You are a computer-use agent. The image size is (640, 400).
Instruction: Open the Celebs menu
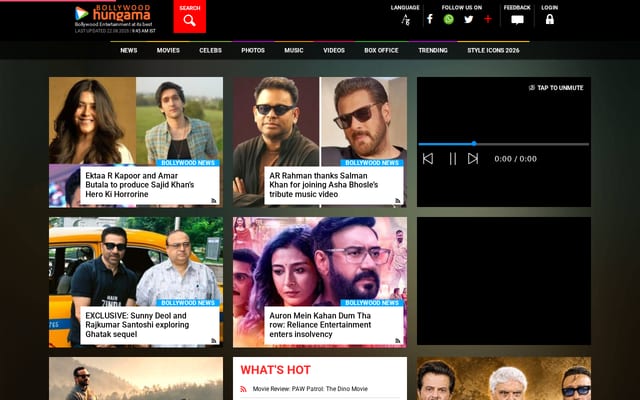point(211,51)
